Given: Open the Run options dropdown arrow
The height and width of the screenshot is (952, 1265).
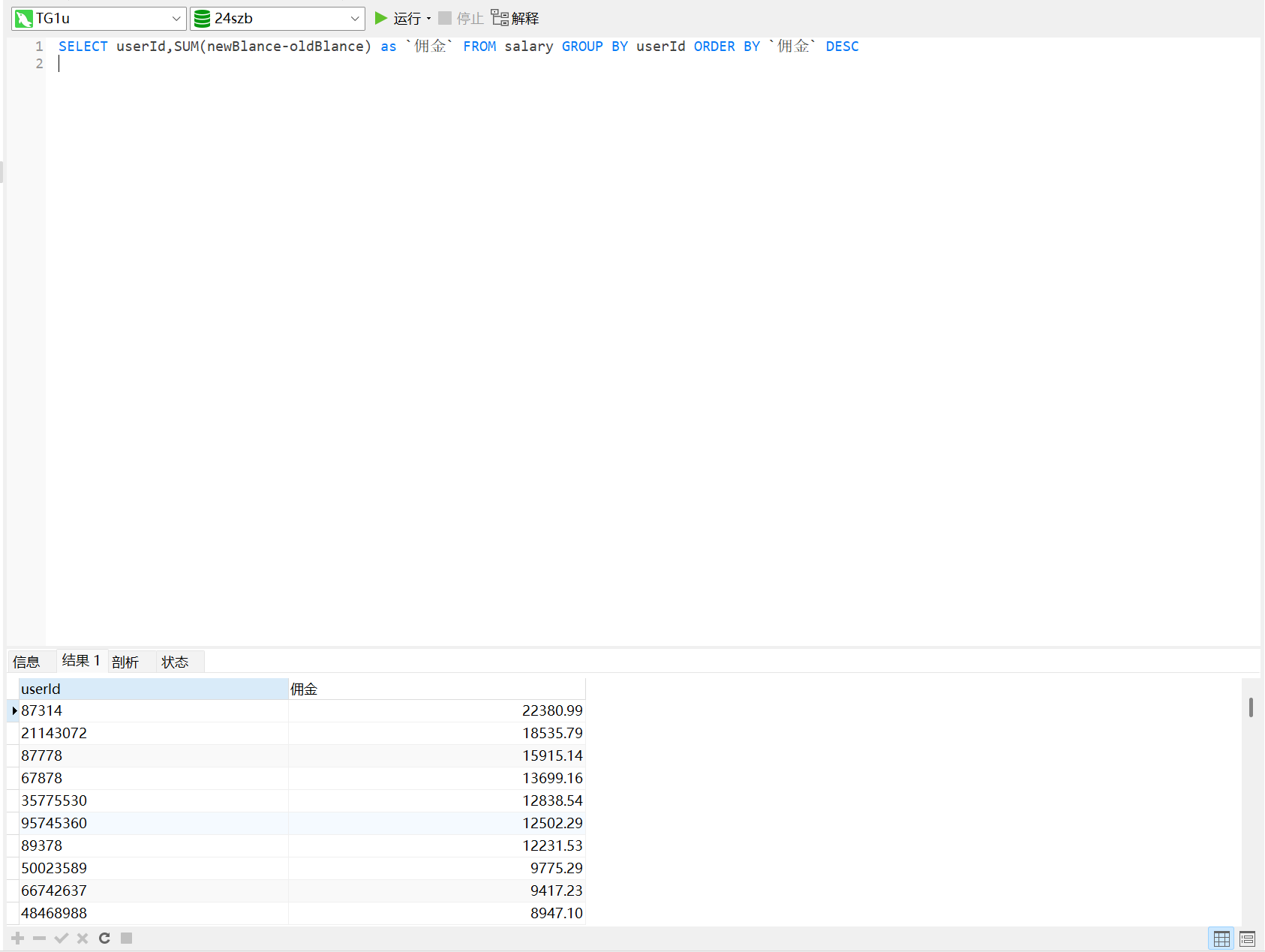Looking at the screenshot, I should pyautogui.click(x=429, y=19).
